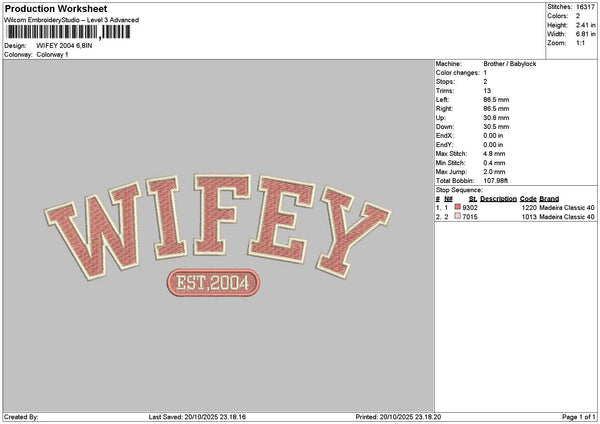Click the 'Stops:' label

pyautogui.click(x=445, y=82)
